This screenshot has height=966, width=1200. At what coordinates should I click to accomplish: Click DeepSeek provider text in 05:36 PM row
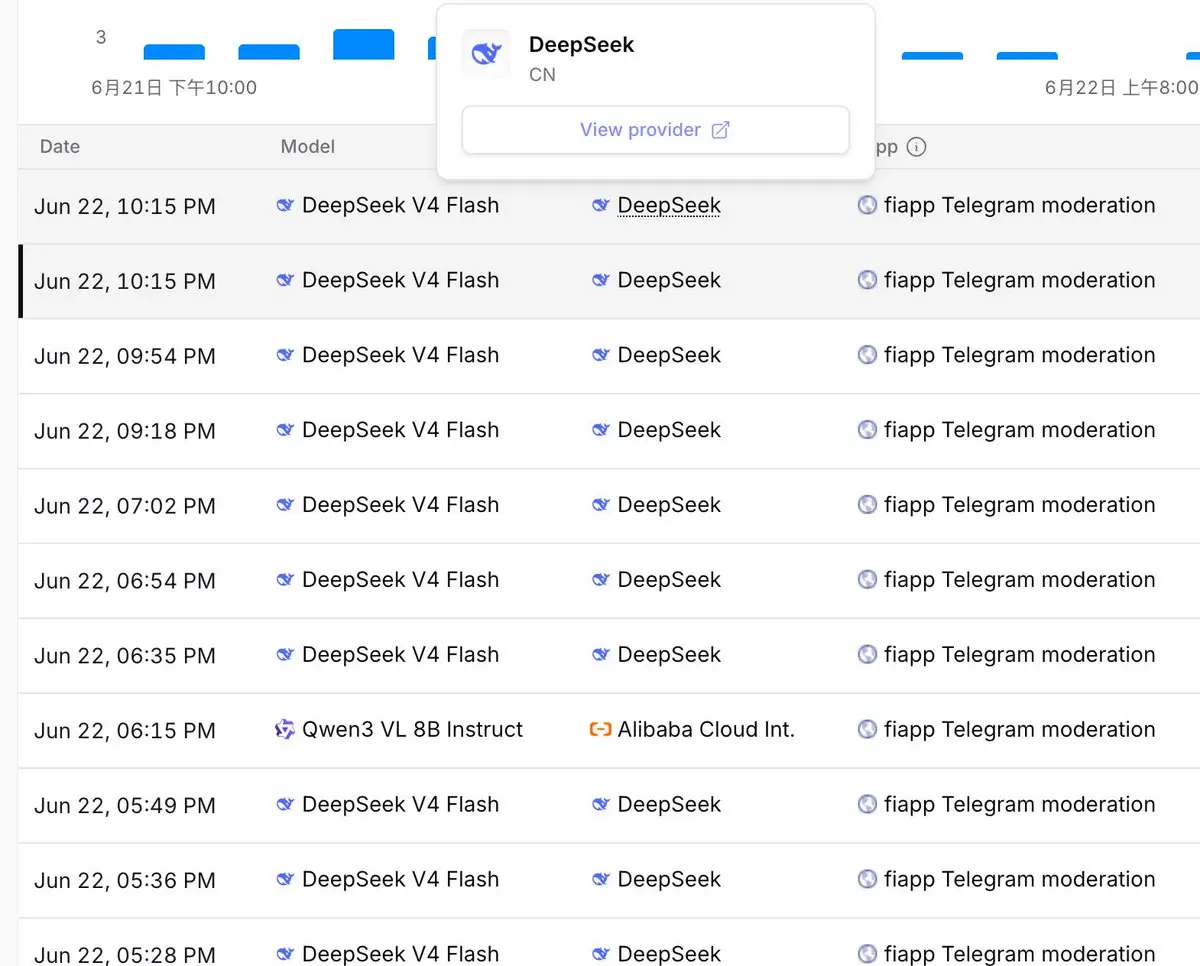(x=669, y=880)
